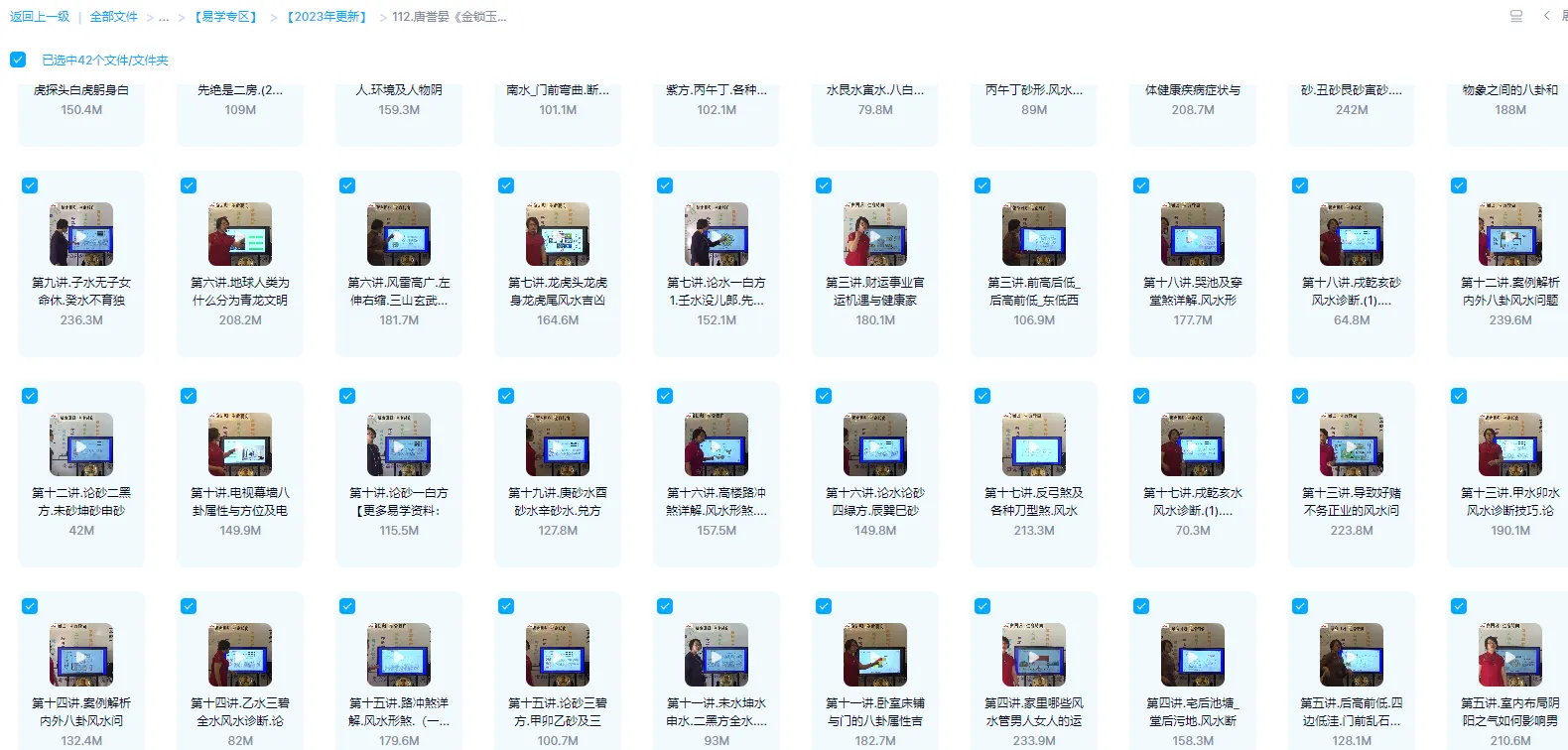Uncheck the 第十三讲.导致好赌 video checkbox
The height and width of the screenshot is (750, 1568).
point(1300,396)
